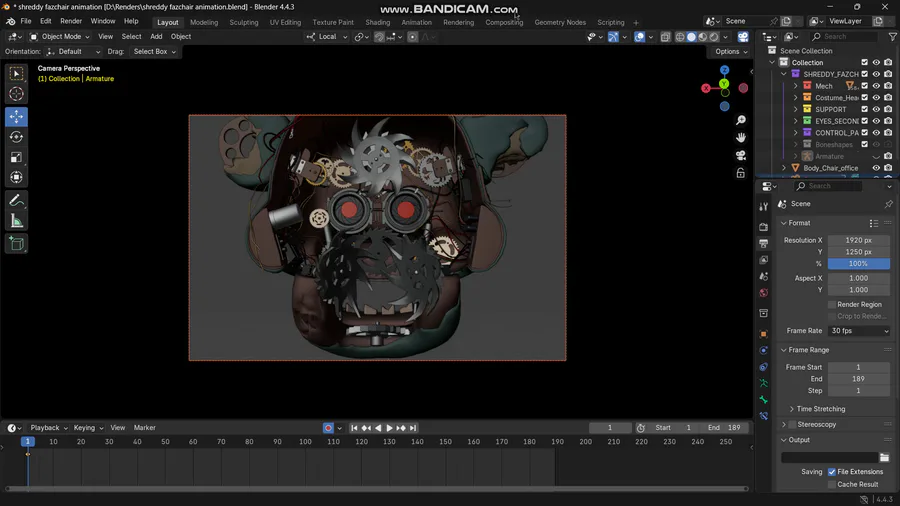Hide Body_Chair_office eye icon

click(x=876, y=168)
